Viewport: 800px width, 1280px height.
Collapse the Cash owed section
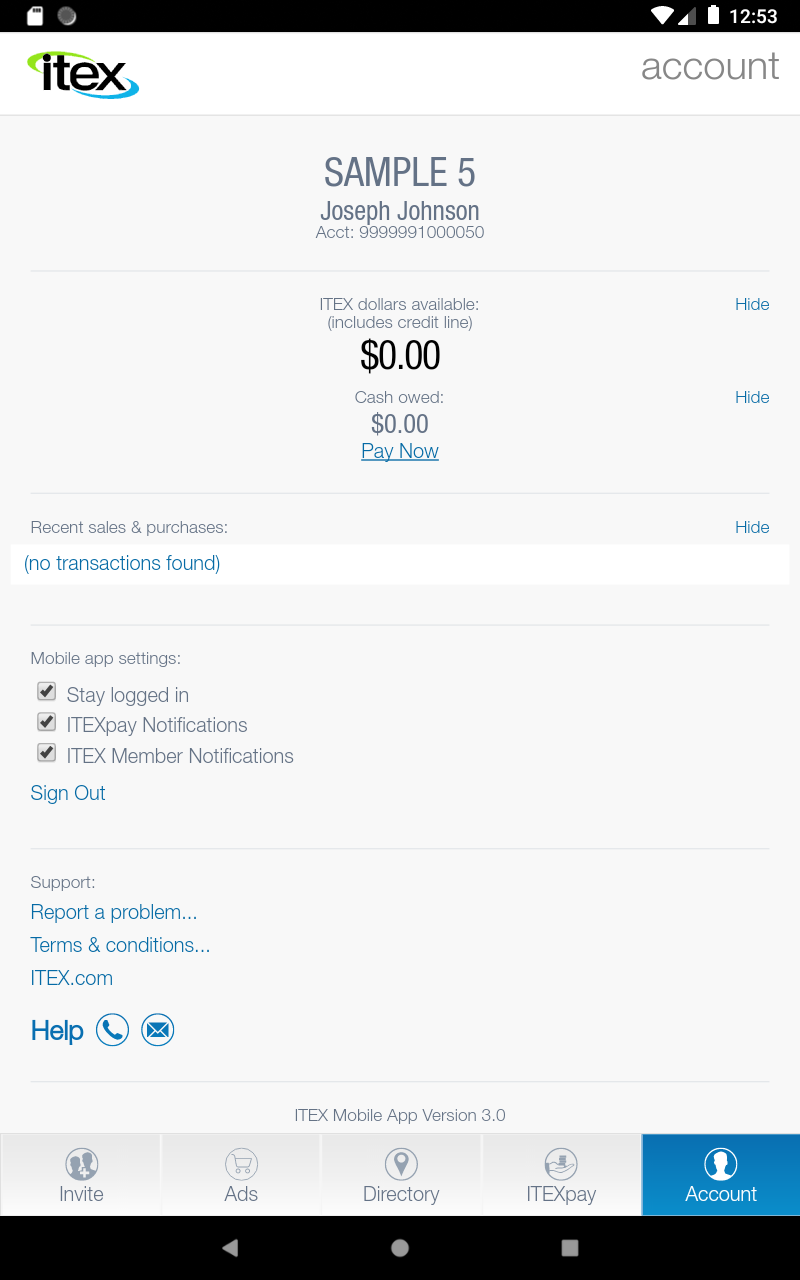(x=752, y=397)
